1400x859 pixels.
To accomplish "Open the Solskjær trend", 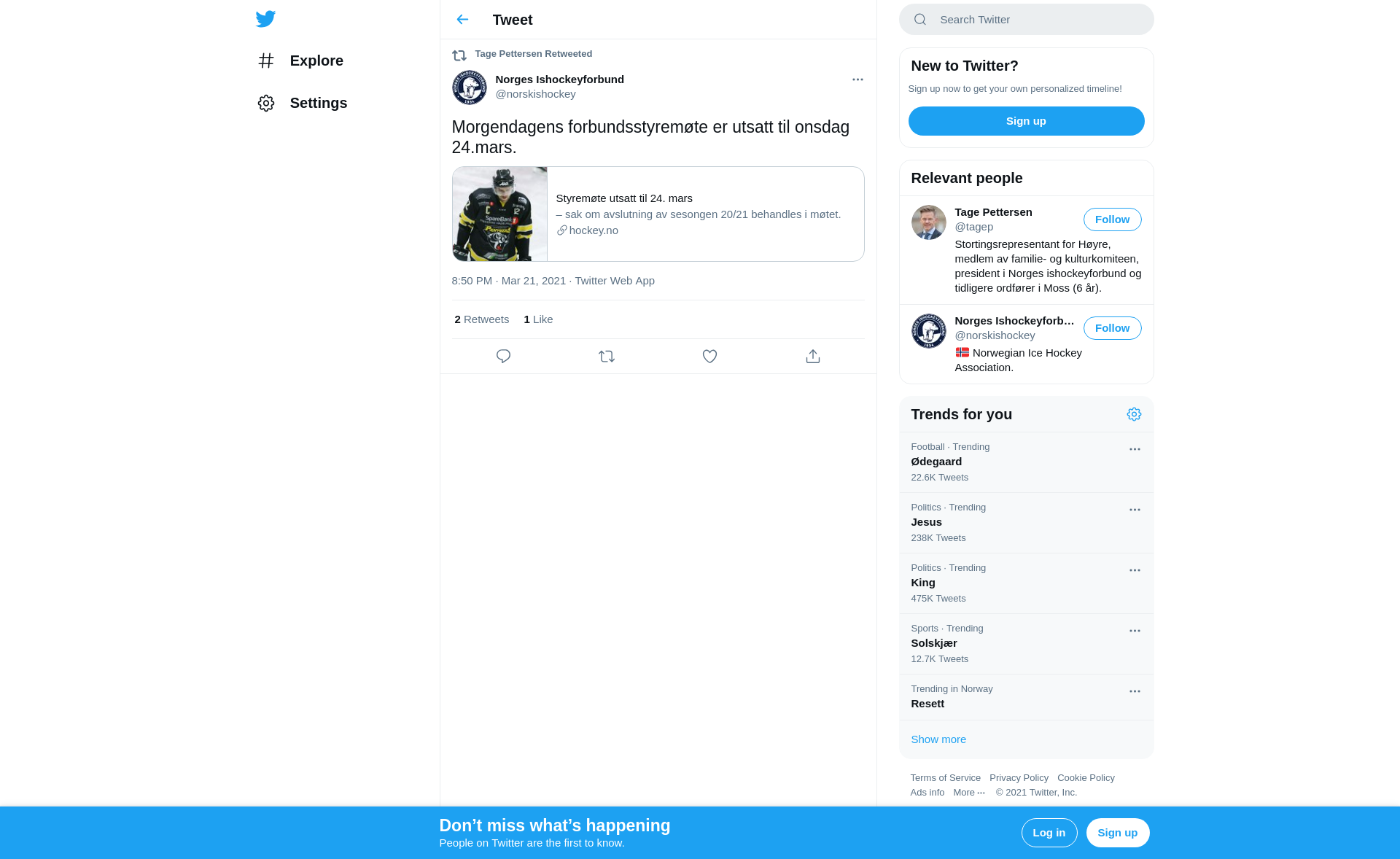I will [x=1026, y=644].
